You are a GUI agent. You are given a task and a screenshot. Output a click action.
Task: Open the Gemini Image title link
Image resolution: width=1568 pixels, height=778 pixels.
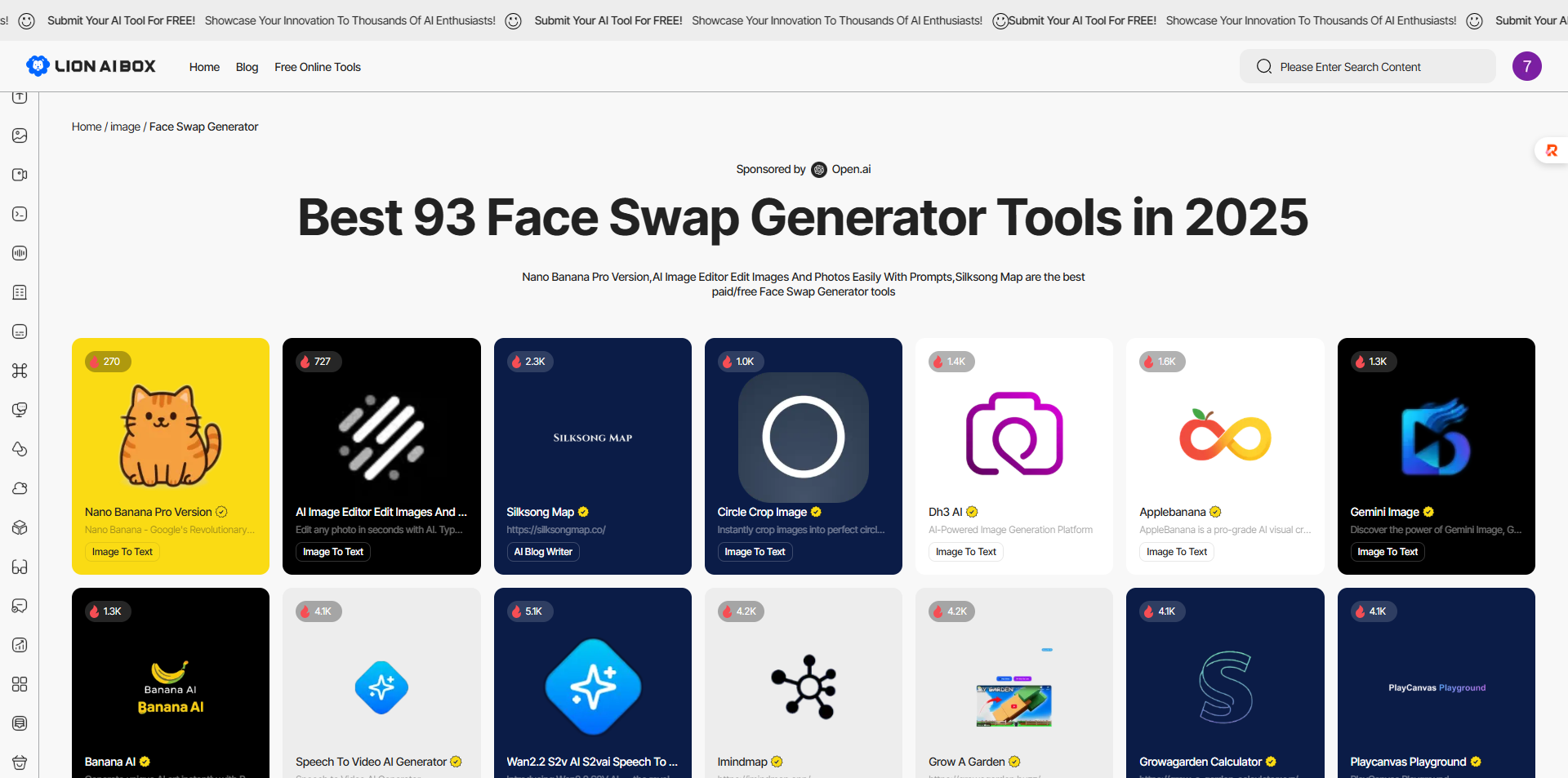click(x=1384, y=512)
